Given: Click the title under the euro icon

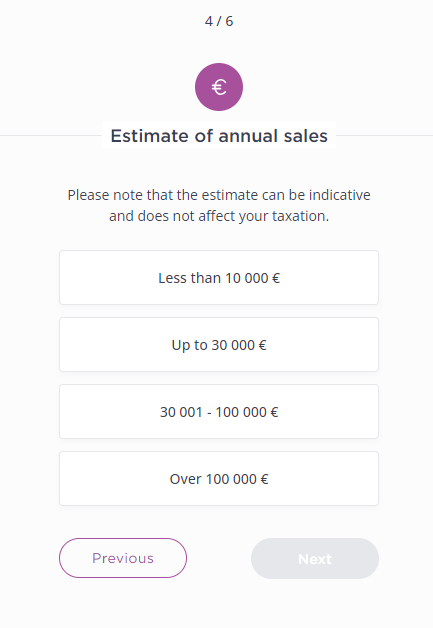Looking at the screenshot, I should pos(219,136).
